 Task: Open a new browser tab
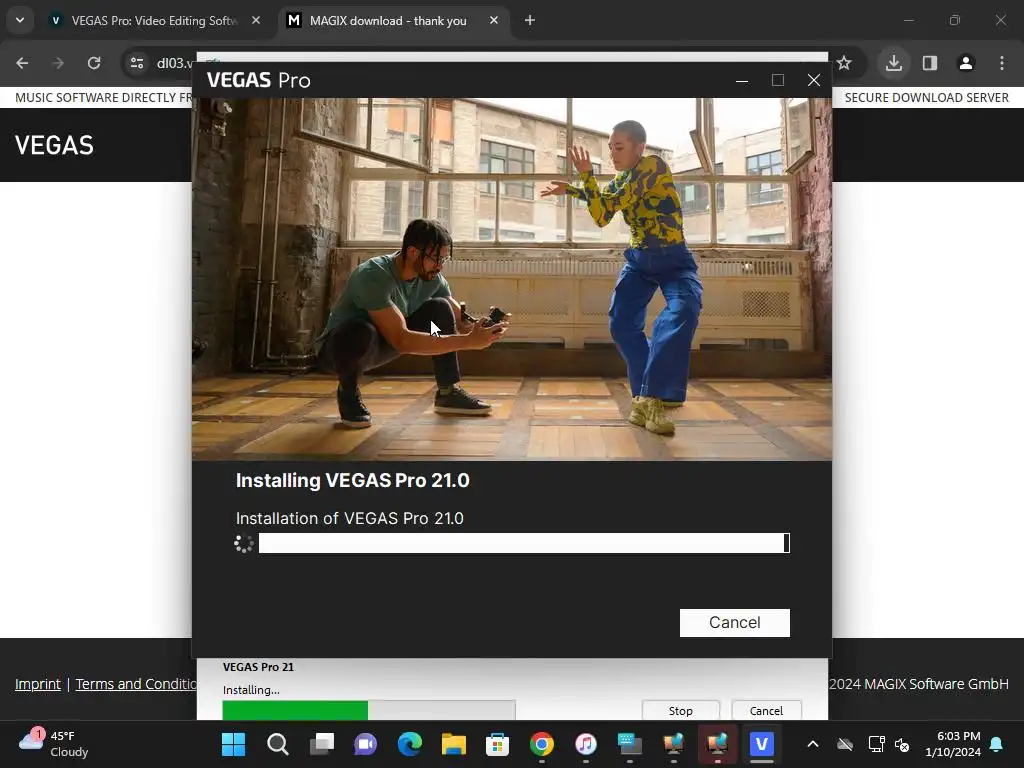click(x=530, y=21)
